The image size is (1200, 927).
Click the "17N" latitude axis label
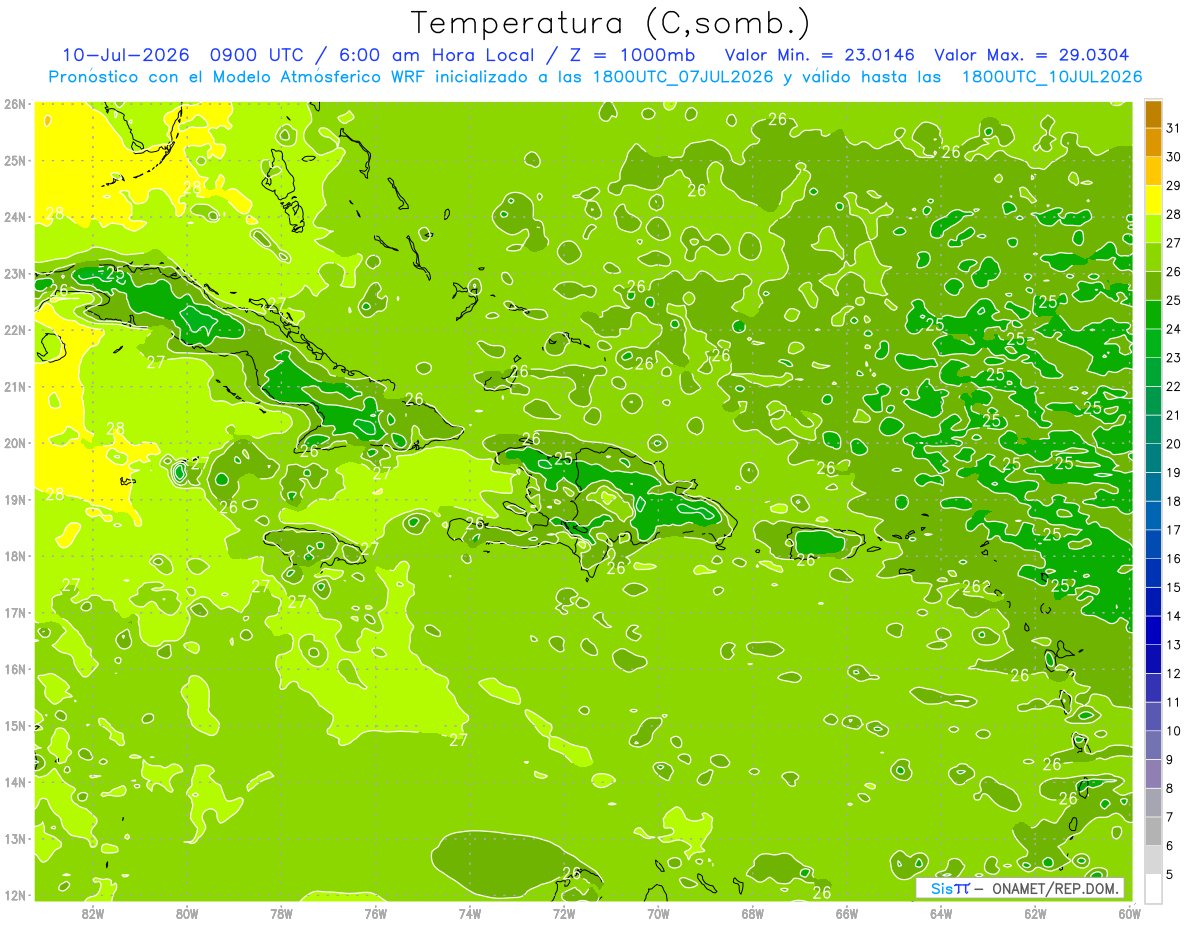click(16, 612)
